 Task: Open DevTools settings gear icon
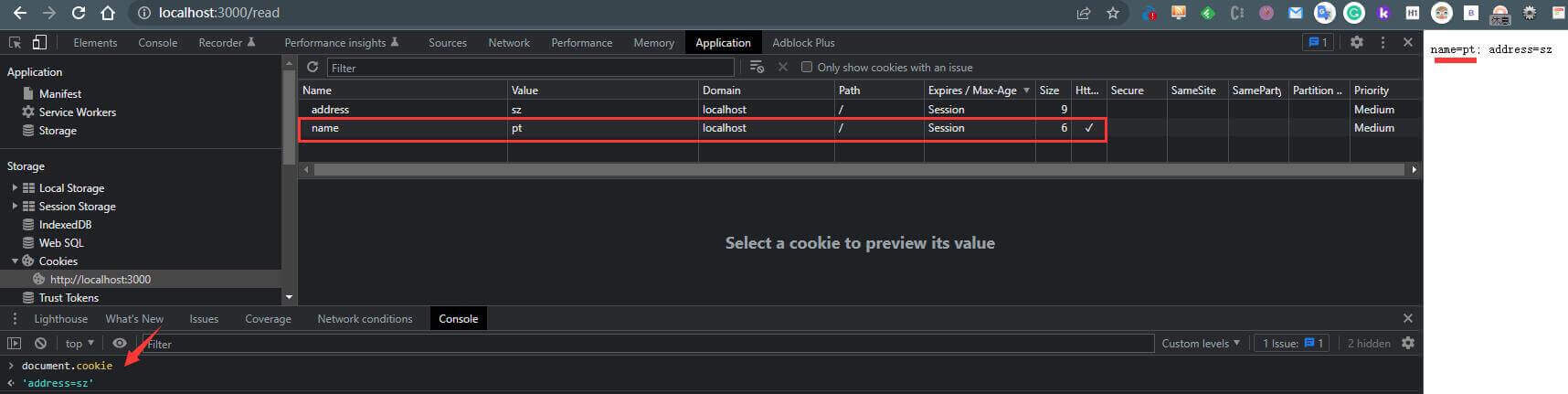click(1357, 42)
